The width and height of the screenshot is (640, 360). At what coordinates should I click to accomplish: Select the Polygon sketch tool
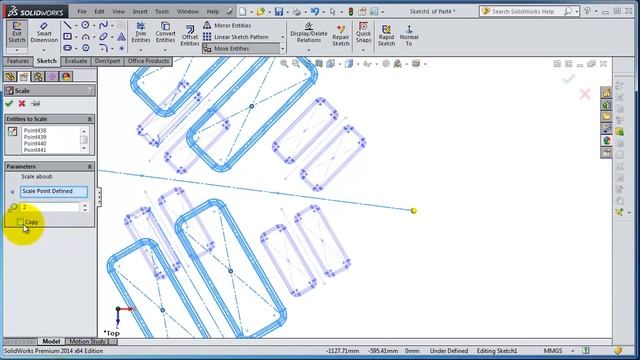[x=85, y=48]
